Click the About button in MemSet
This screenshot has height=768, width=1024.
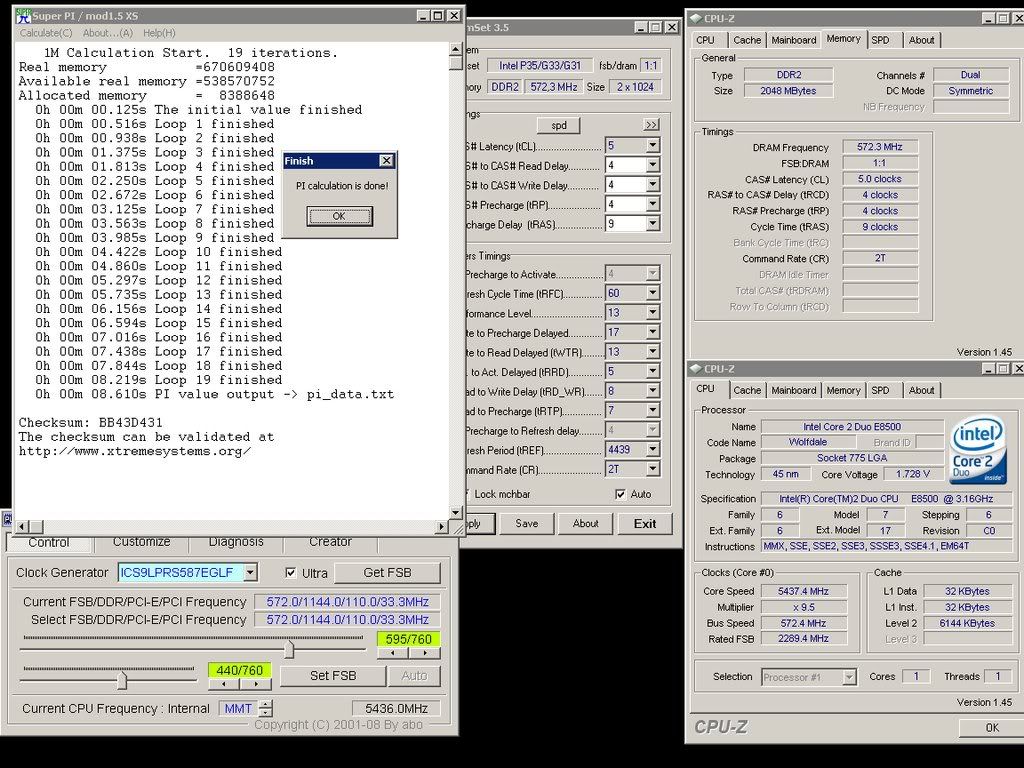click(585, 523)
